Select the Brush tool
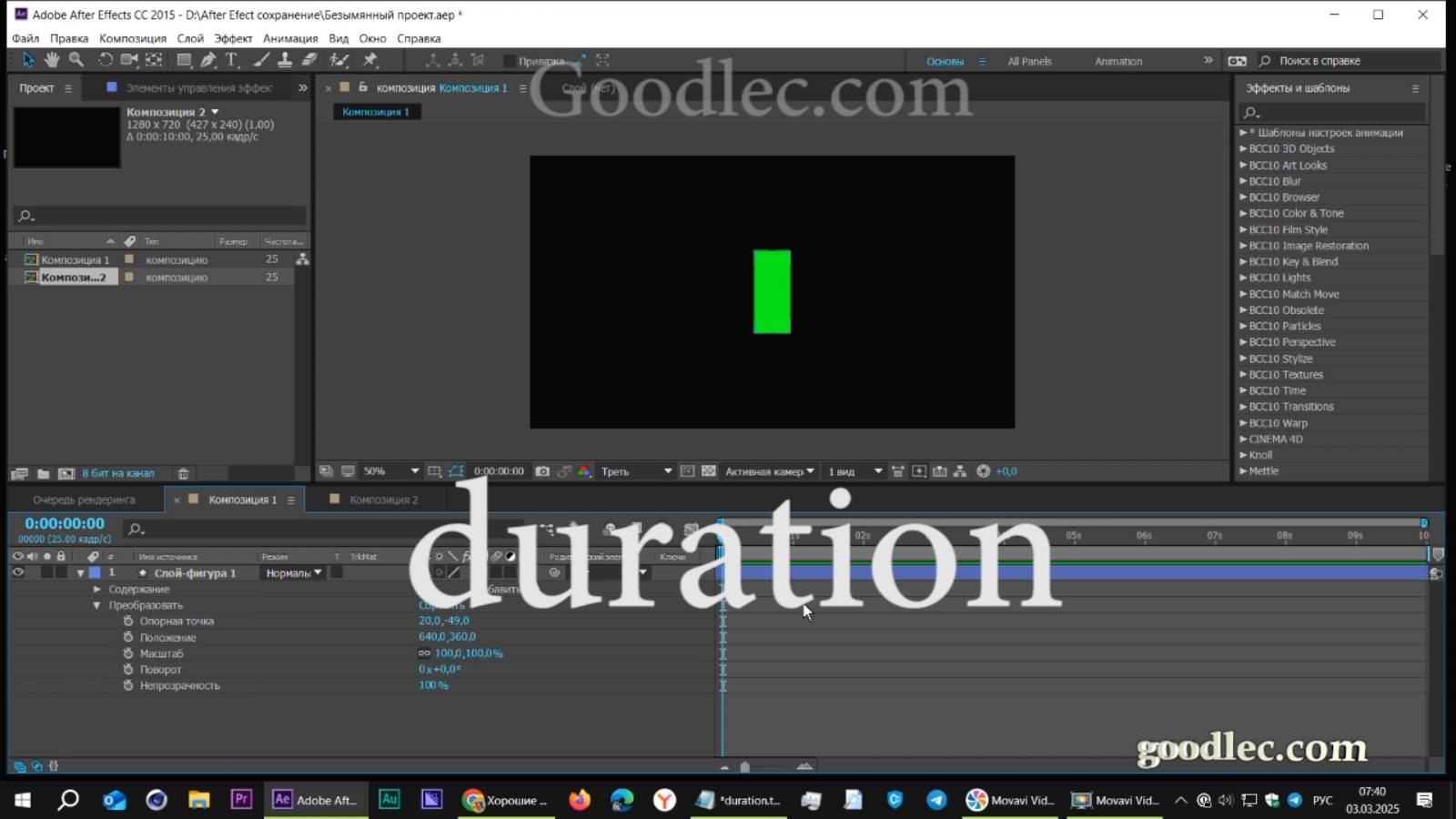Screen dimensions: 1456x819 point(261,60)
